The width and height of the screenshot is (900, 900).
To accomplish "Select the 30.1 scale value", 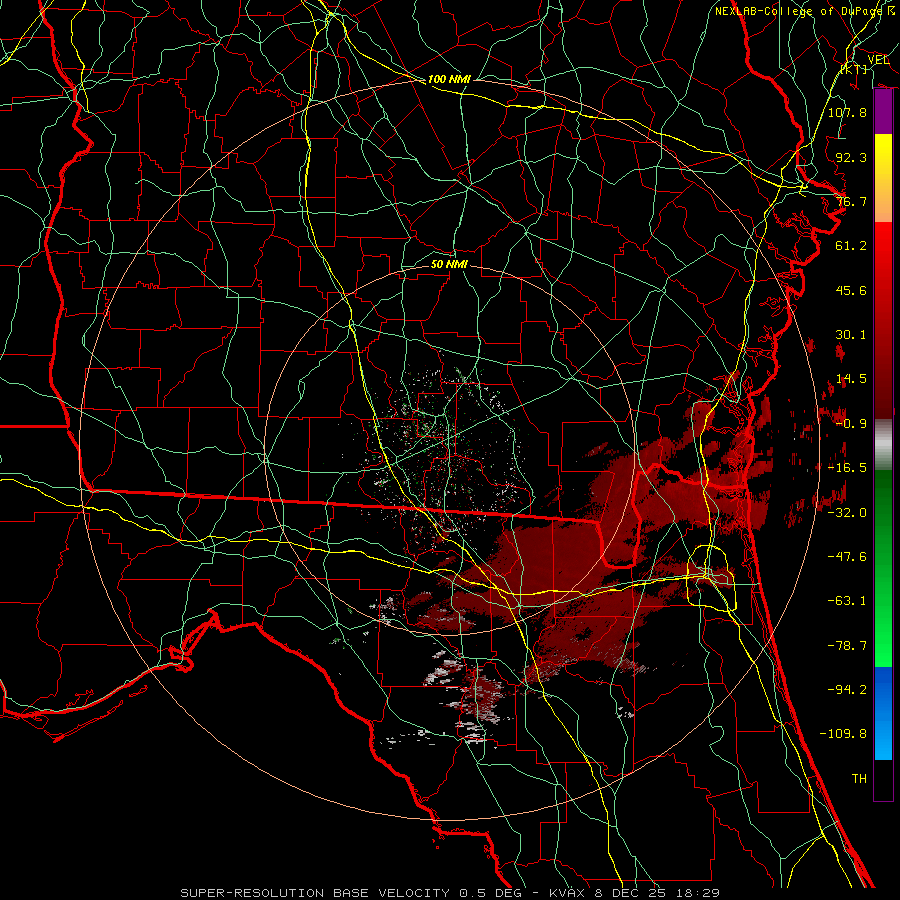I will click(x=851, y=334).
